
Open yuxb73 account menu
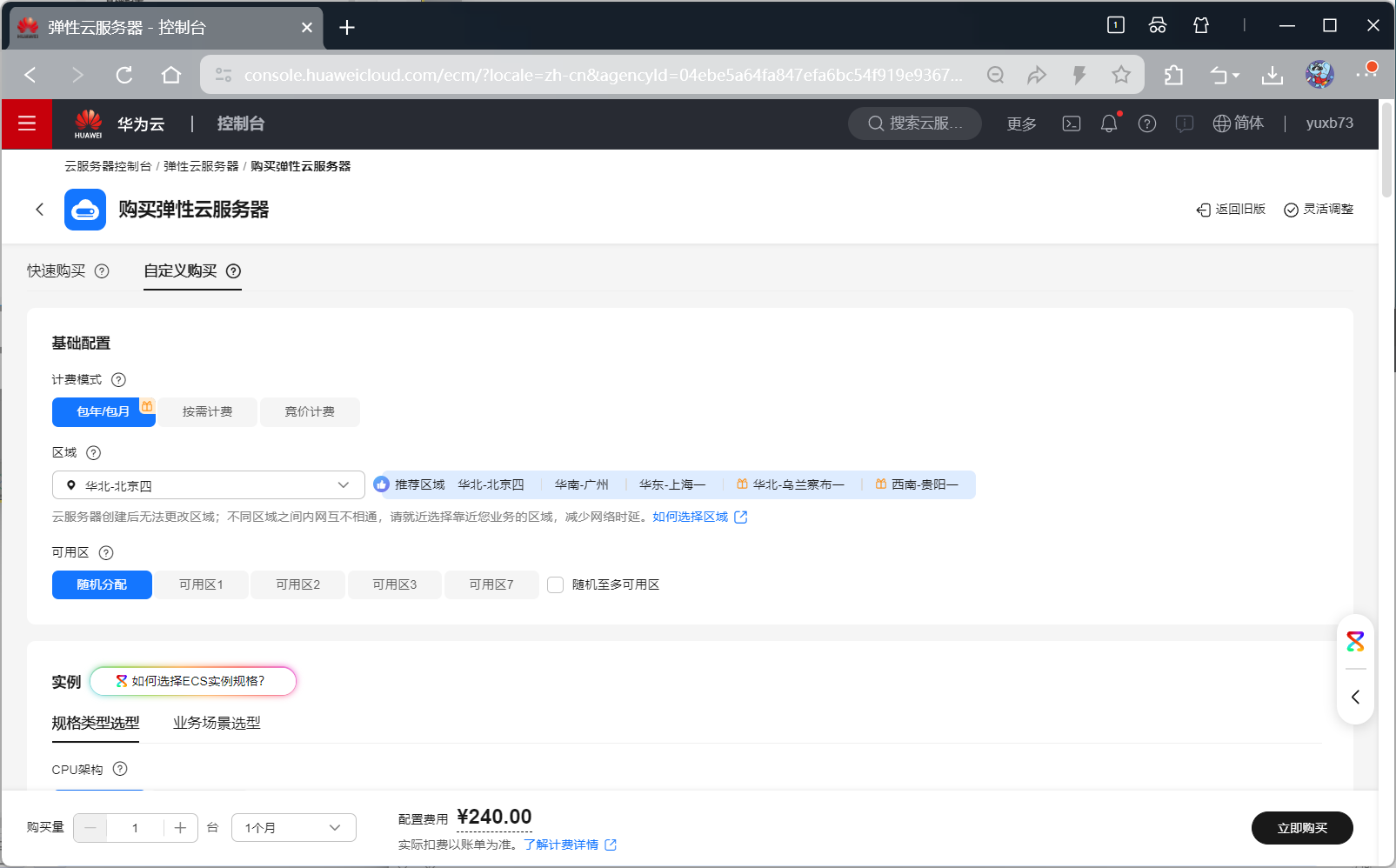coord(1330,124)
